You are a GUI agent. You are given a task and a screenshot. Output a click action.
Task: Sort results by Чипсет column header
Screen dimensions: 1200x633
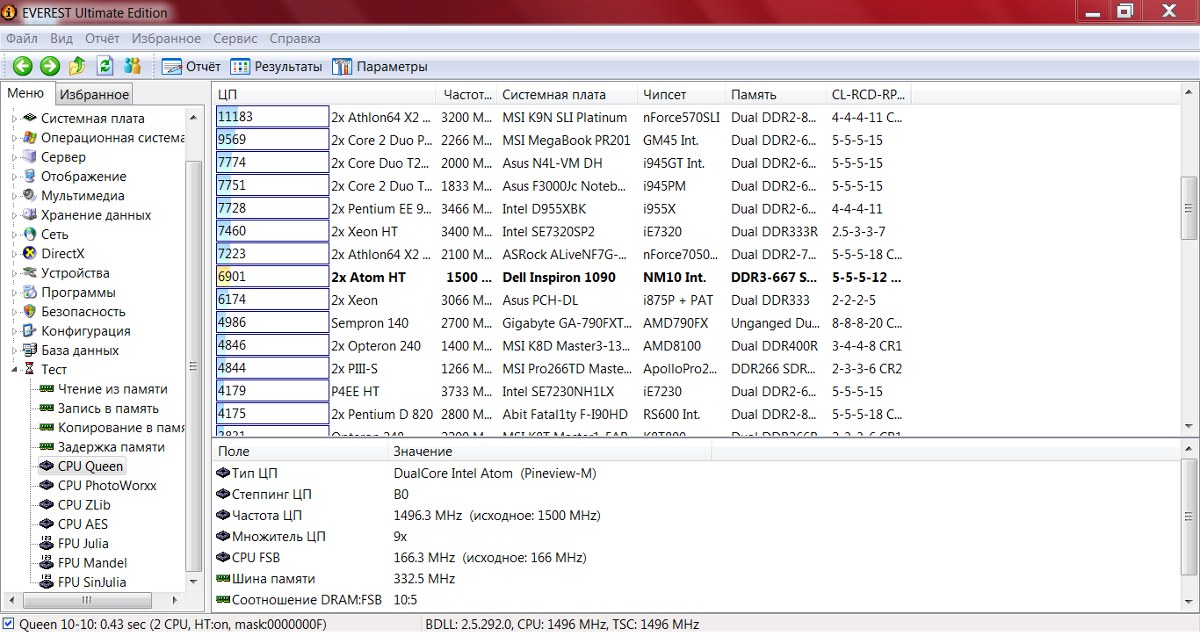point(665,94)
